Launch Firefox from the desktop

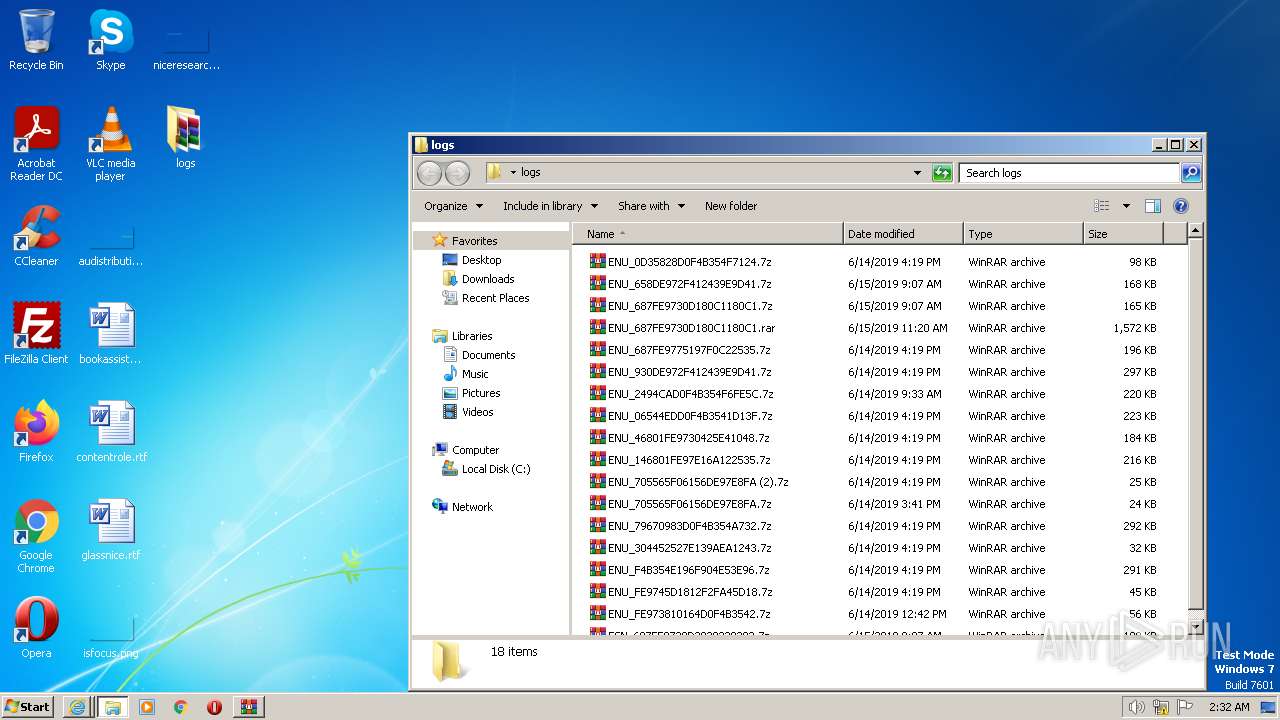(36, 432)
